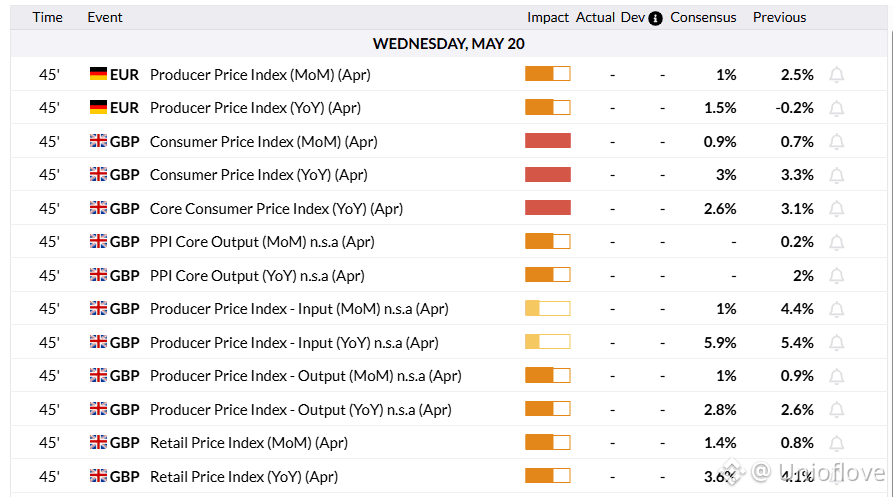Click red high-impact bar for CPI YoY
The image size is (893, 497).
[x=547, y=174]
